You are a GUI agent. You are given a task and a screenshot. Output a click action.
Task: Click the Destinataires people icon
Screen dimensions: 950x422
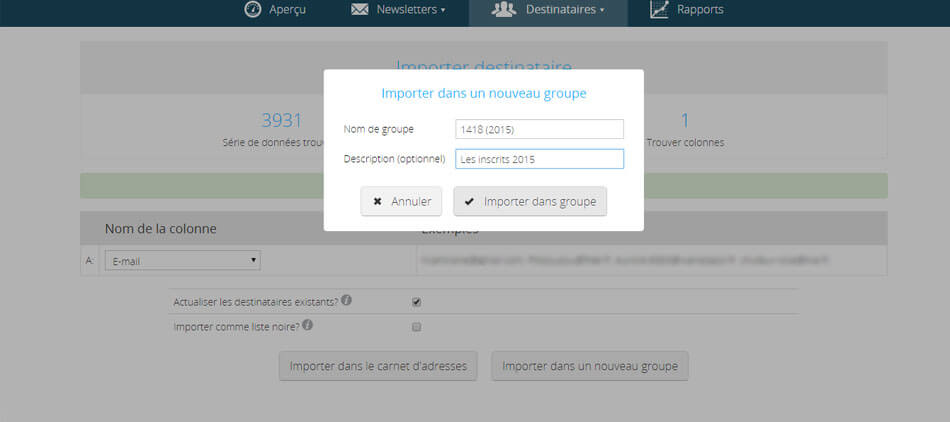coord(503,10)
